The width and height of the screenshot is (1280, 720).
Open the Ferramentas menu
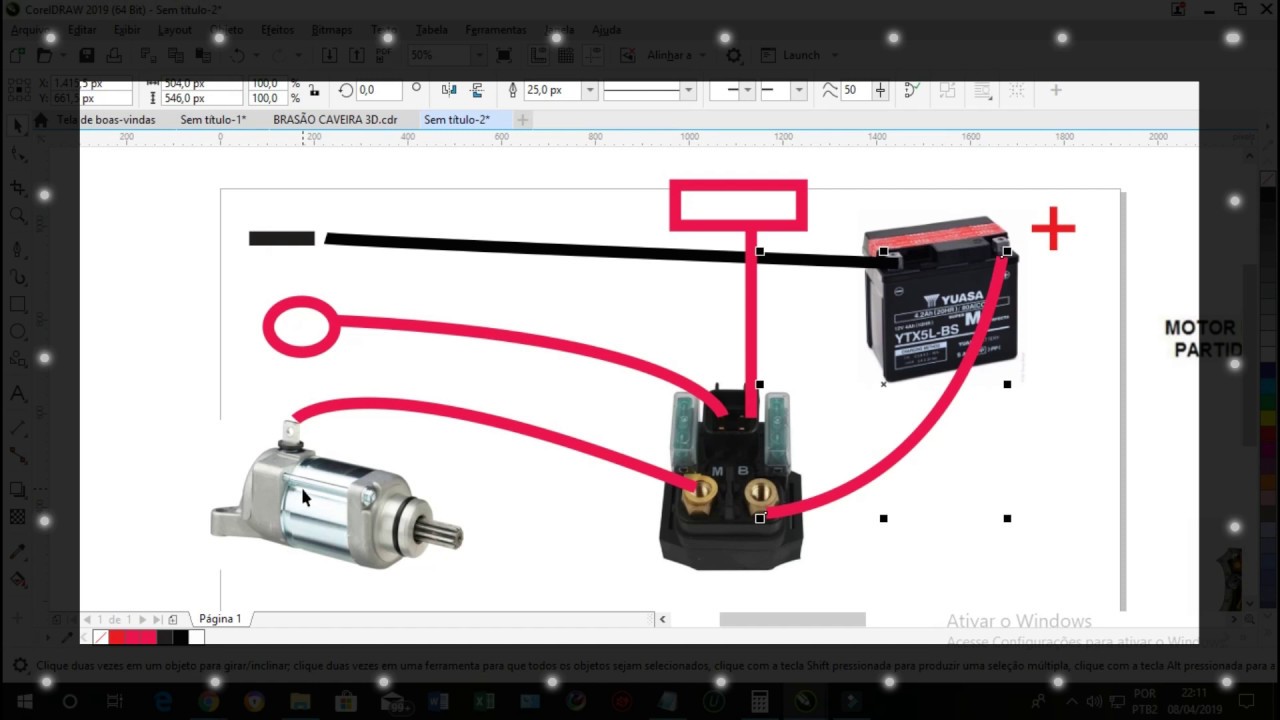click(496, 30)
